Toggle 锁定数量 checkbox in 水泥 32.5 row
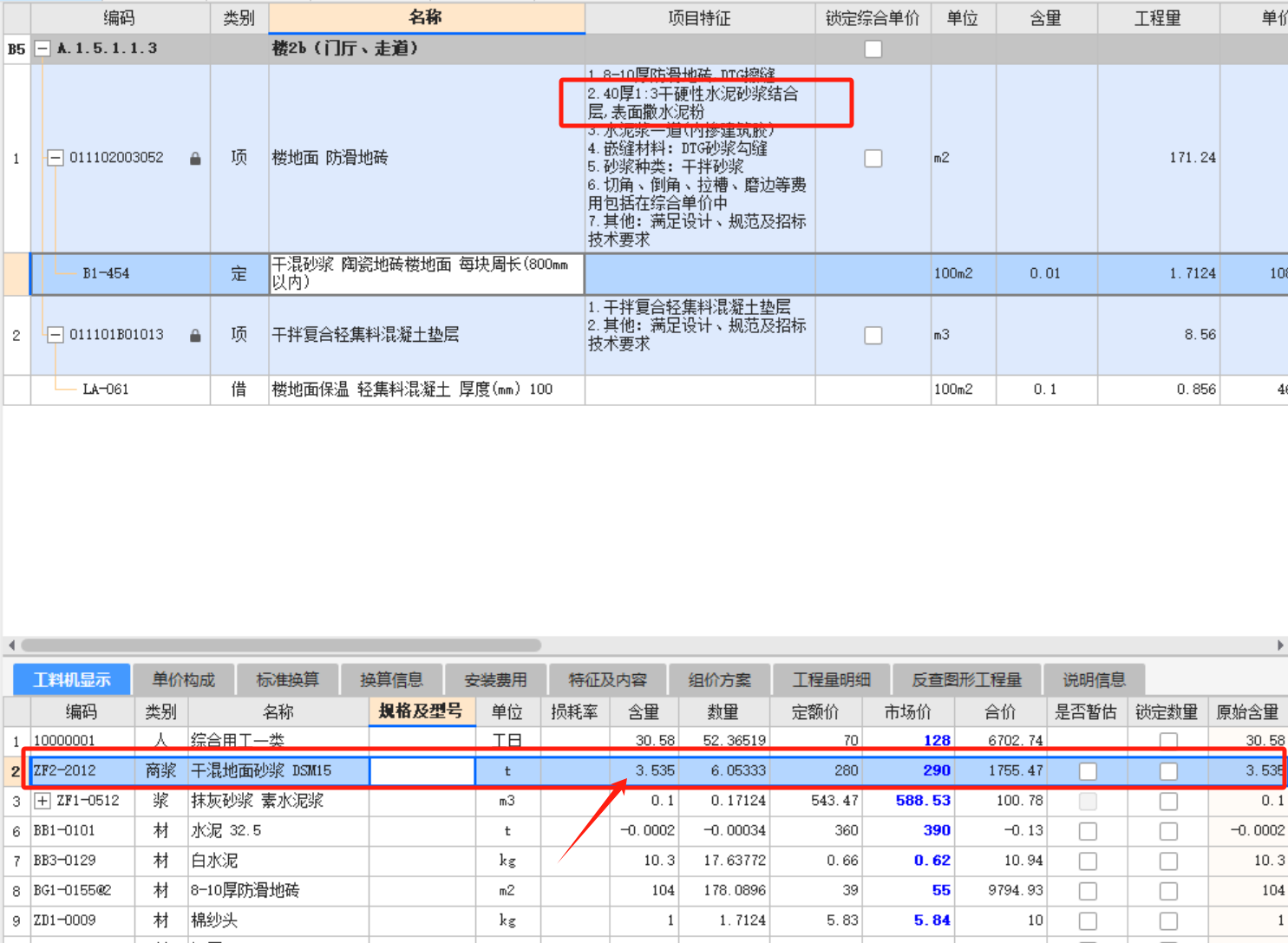Viewport: 1288px width, 943px height. tap(1168, 831)
